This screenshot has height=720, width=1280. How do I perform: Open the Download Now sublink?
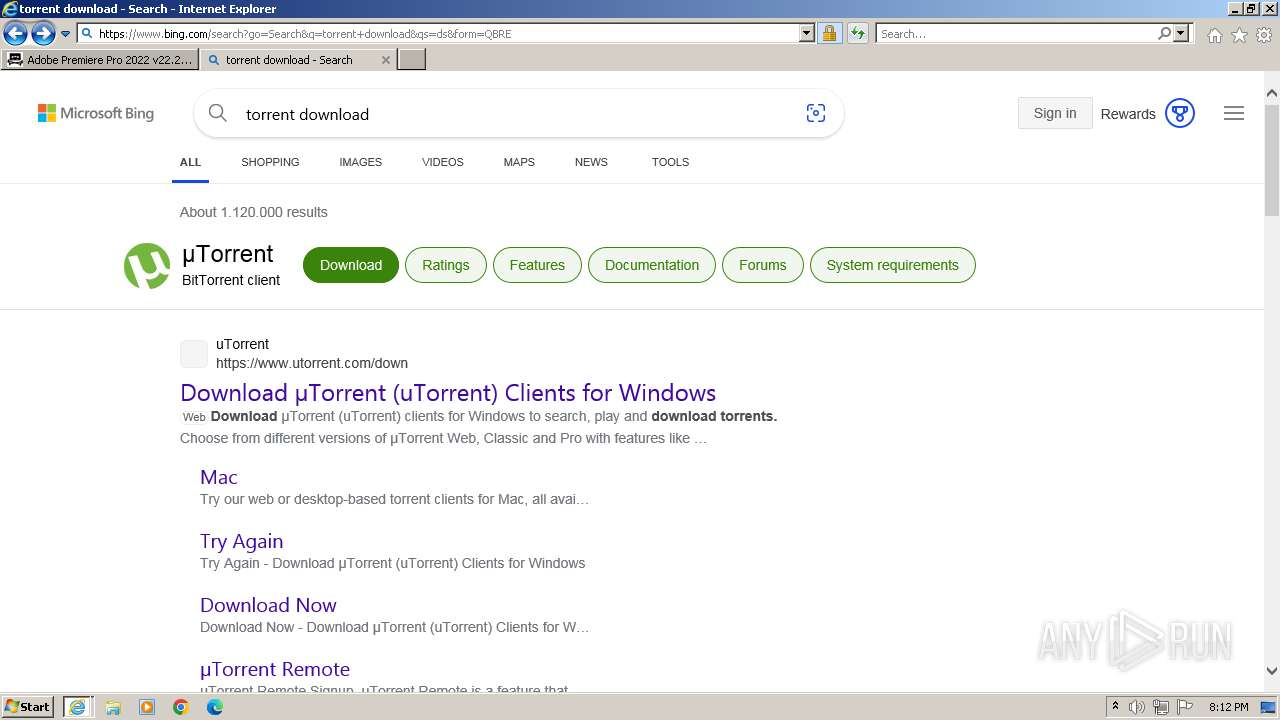268,605
